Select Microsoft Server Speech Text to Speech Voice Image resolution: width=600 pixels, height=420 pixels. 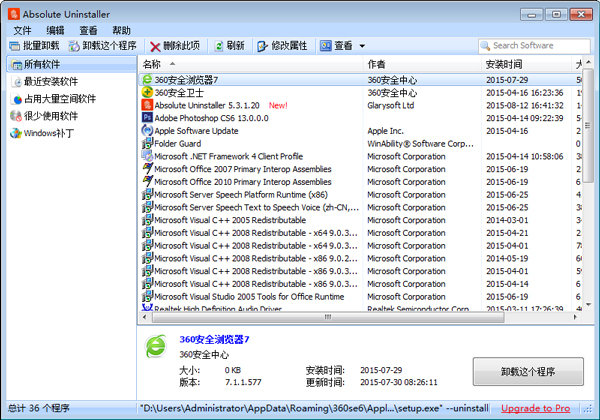point(360,207)
